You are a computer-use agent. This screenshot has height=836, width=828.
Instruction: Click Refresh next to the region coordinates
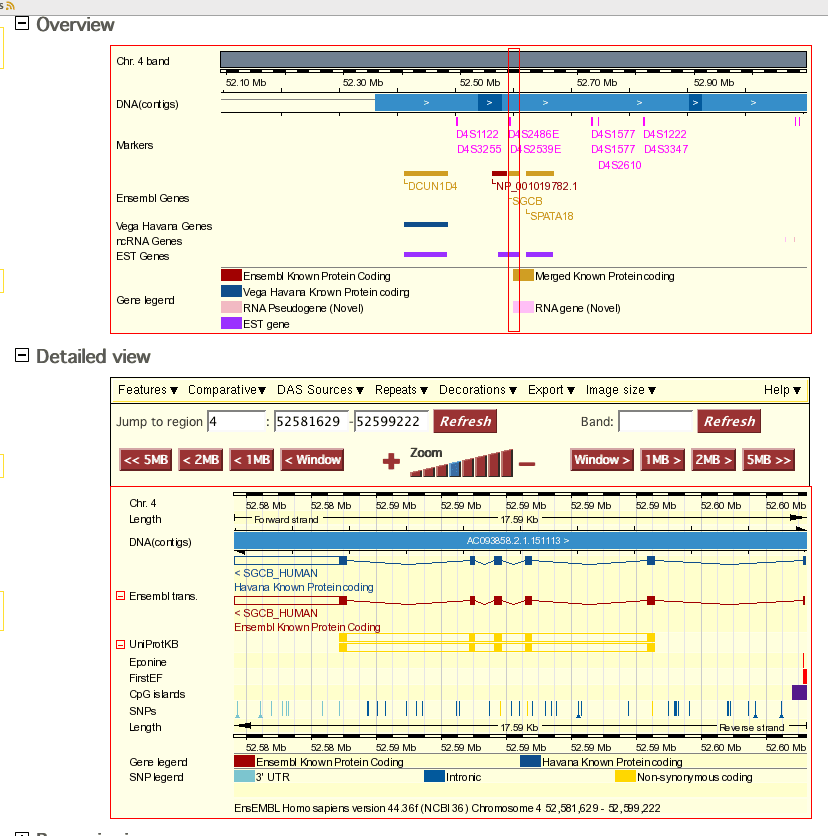(464, 421)
